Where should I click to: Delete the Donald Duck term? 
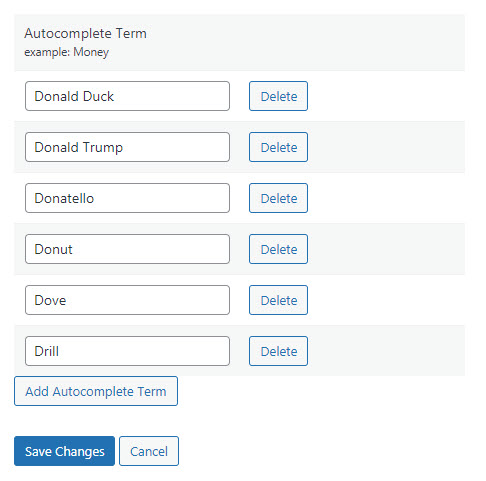pos(278,96)
